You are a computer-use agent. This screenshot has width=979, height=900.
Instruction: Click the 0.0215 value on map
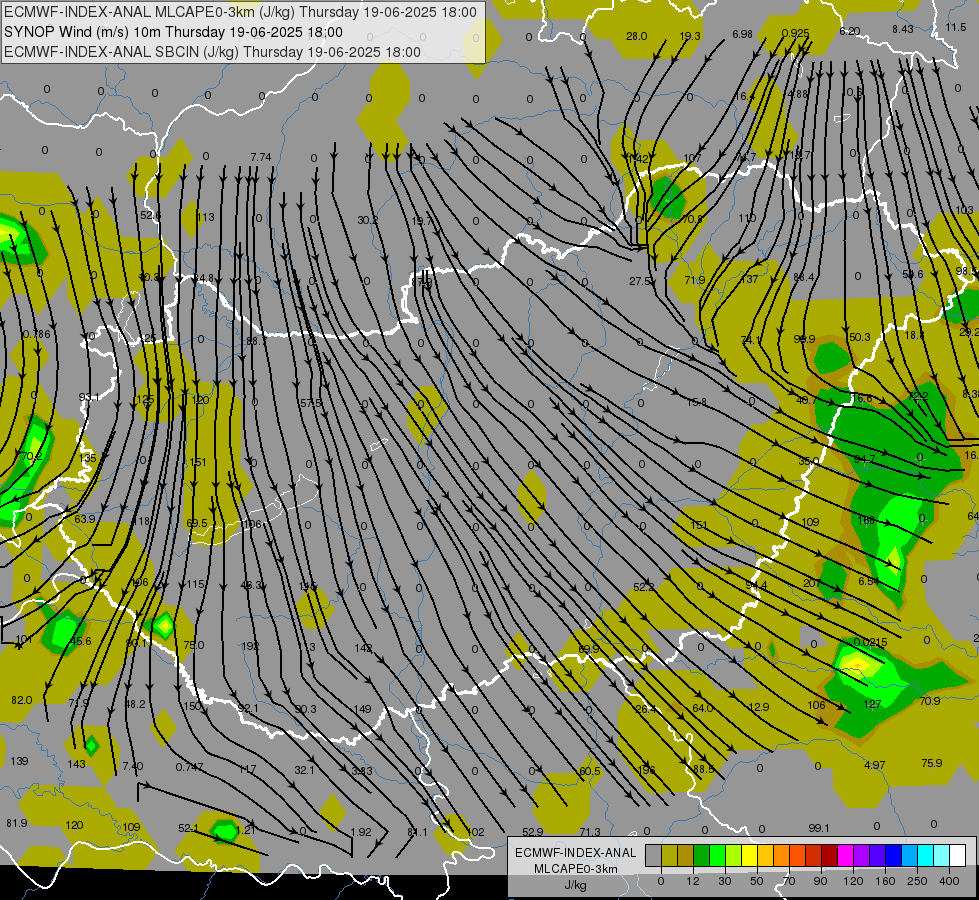pos(870,642)
